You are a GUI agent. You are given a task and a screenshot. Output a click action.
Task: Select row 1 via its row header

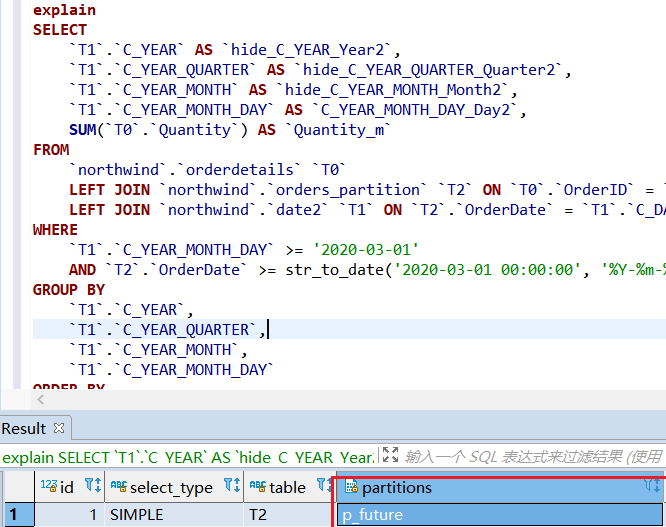[x=19, y=515]
